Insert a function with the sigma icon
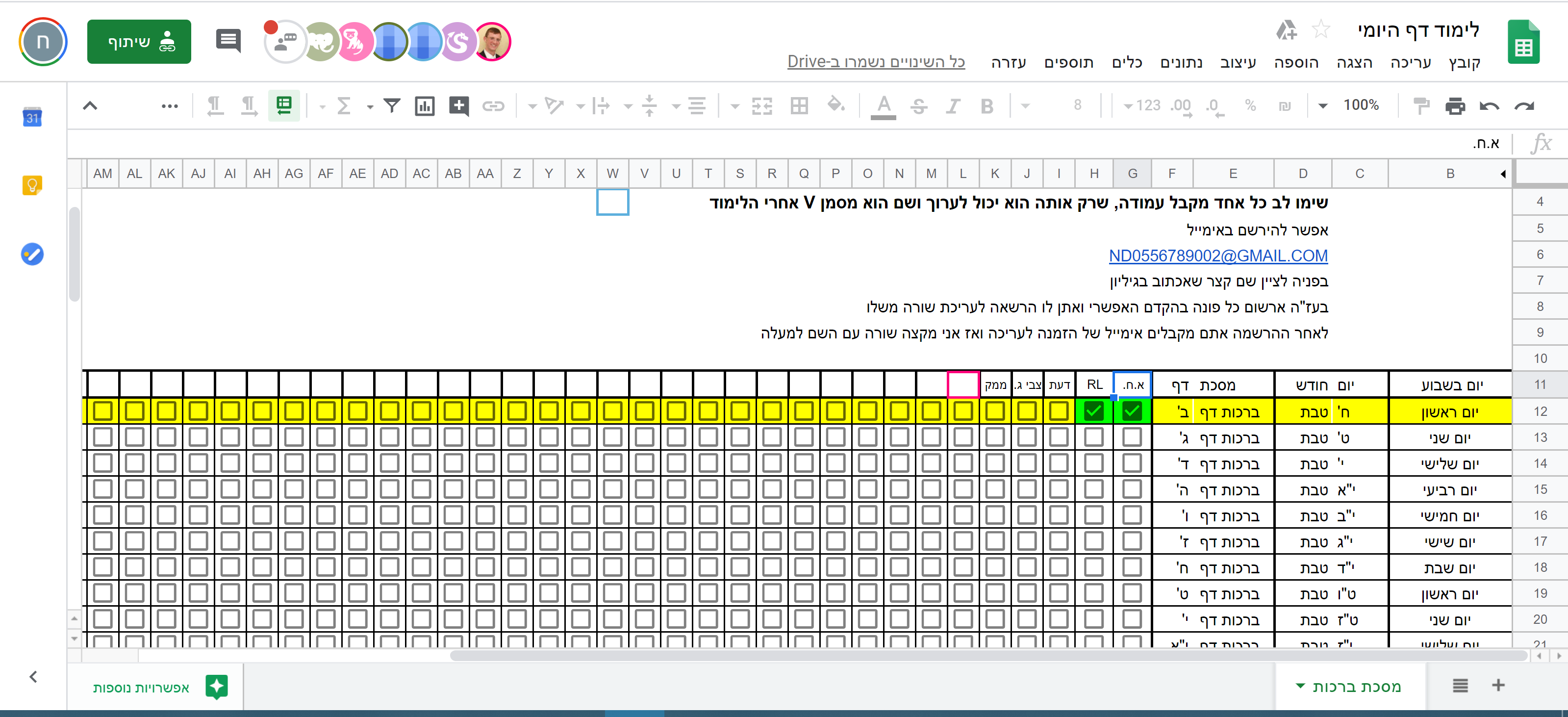 pos(344,105)
